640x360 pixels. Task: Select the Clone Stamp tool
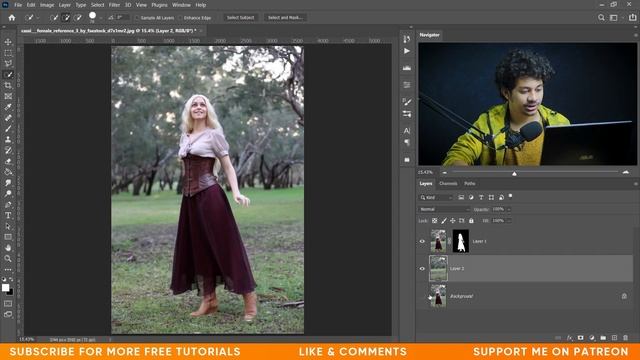(x=8, y=140)
